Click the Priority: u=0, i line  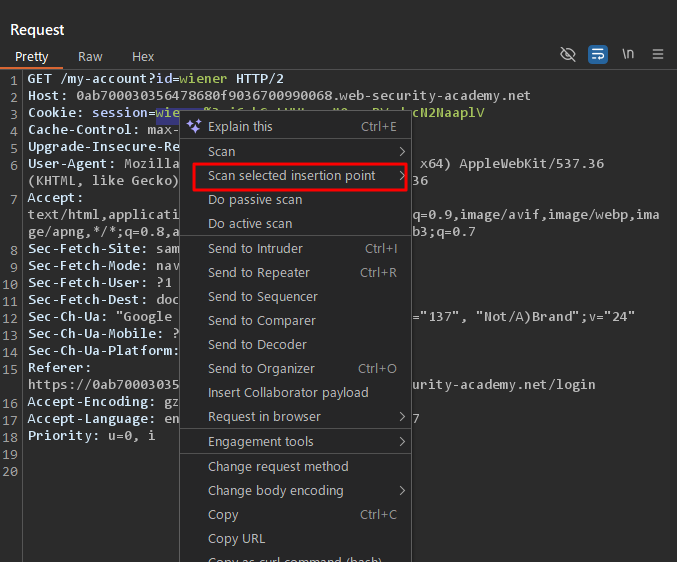click(x=92, y=436)
